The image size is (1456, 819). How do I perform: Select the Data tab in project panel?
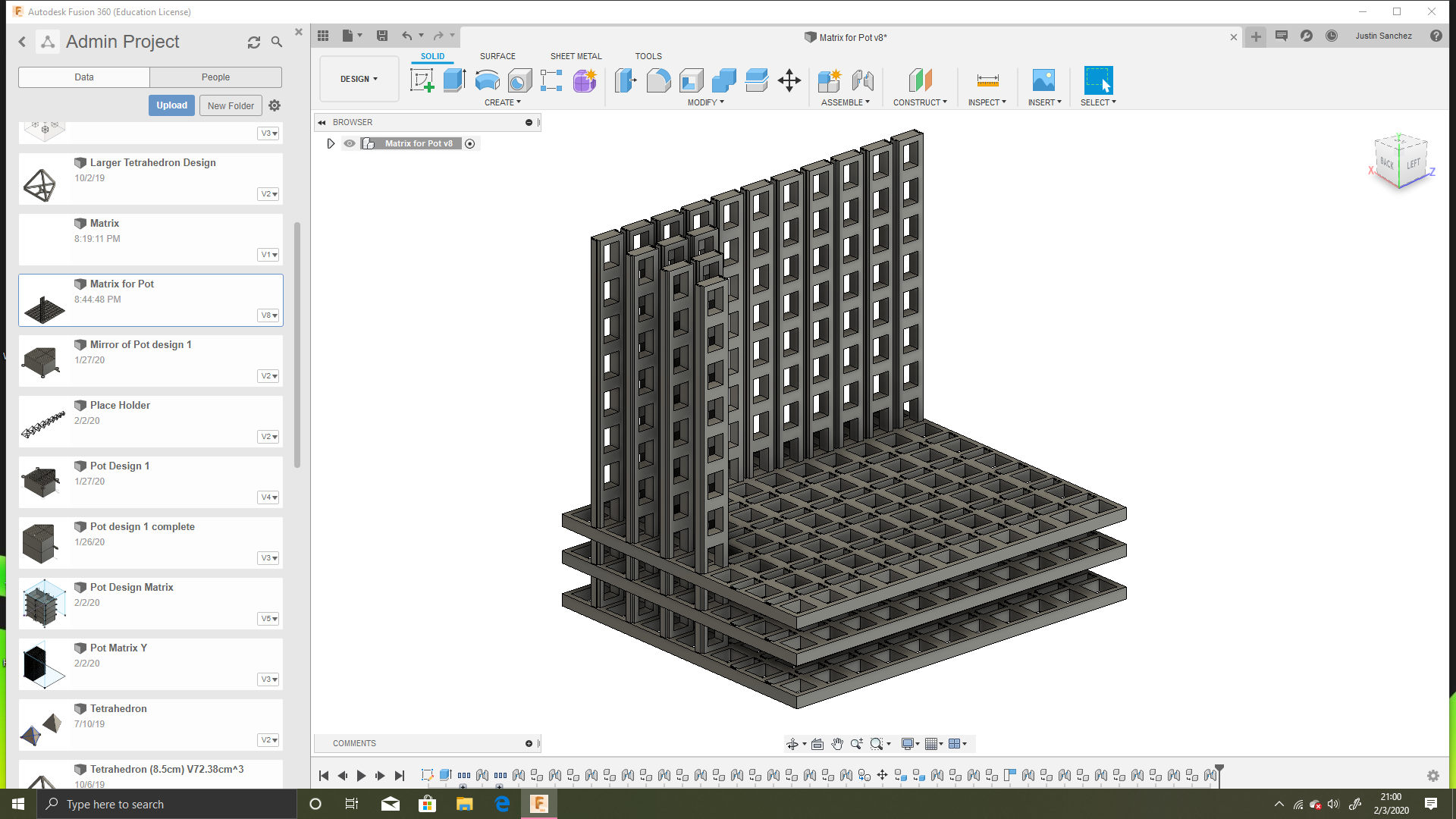pyautogui.click(x=84, y=77)
